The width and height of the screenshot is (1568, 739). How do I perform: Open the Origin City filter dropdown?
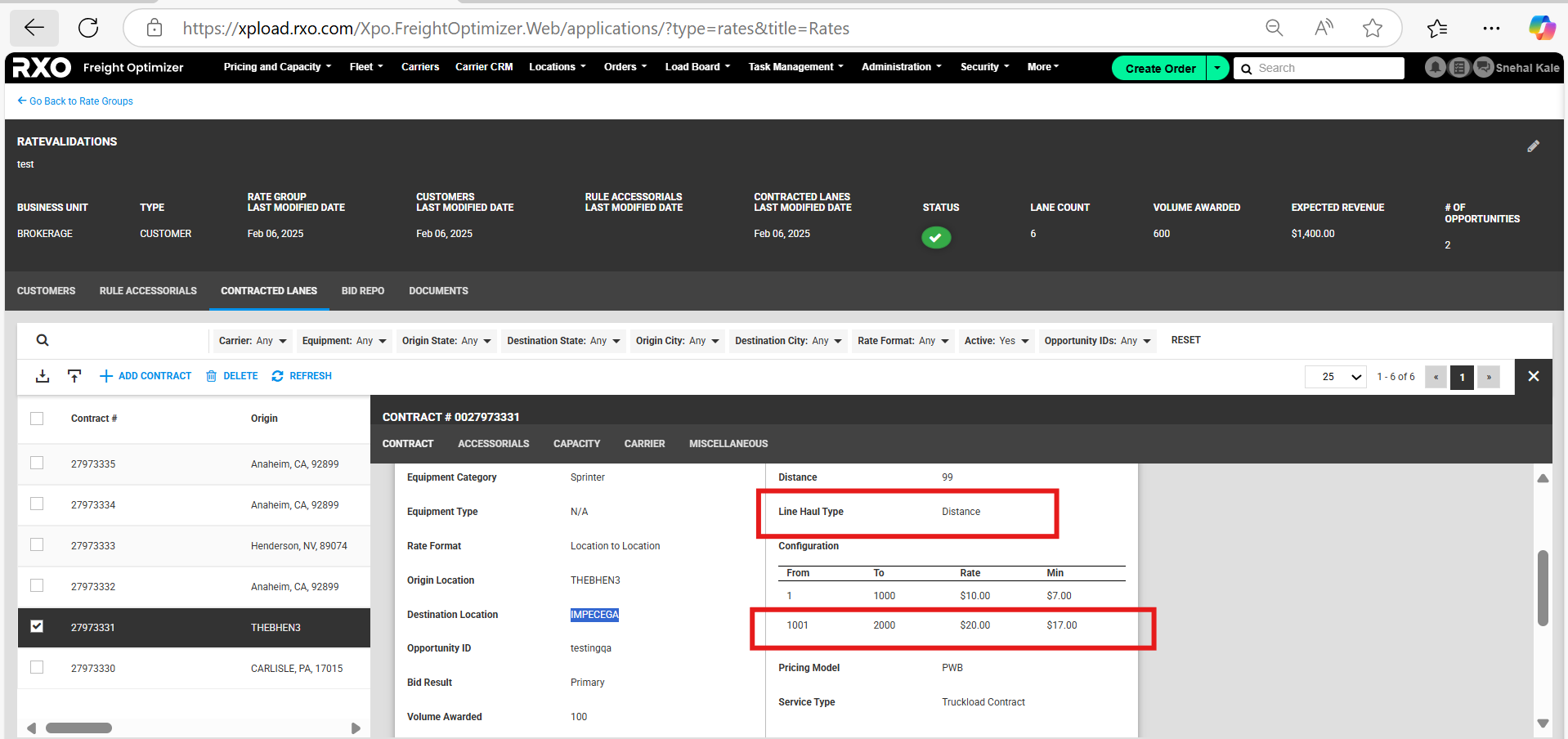point(677,341)
